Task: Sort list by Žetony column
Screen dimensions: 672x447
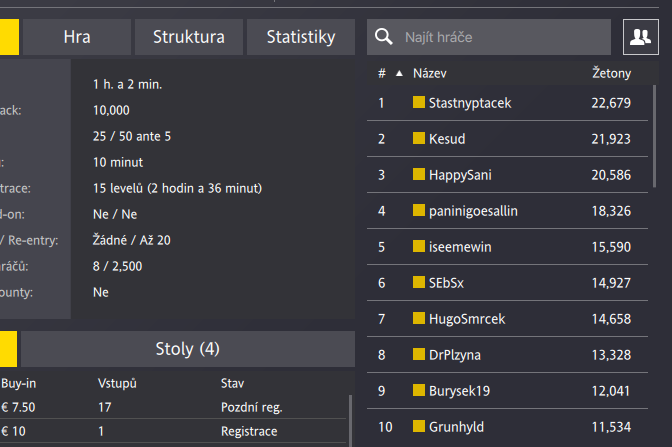Action: pyautogui.click(x=610, y=74)
